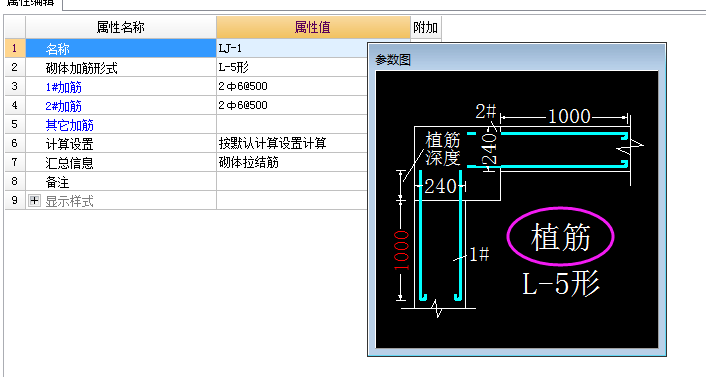Click the empty 备注 value cell

292,181
